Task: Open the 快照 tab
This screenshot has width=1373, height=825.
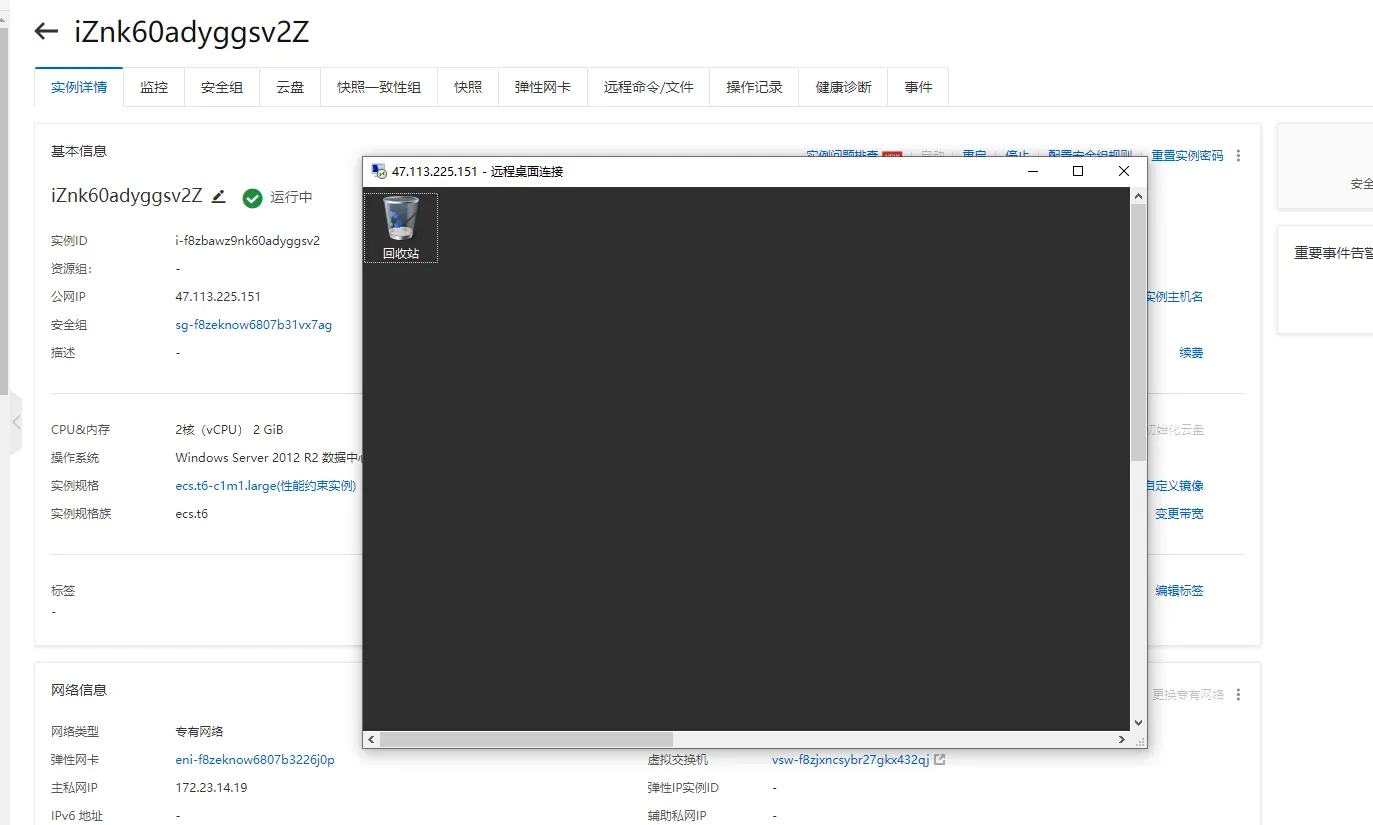Action: coord(468,87)
